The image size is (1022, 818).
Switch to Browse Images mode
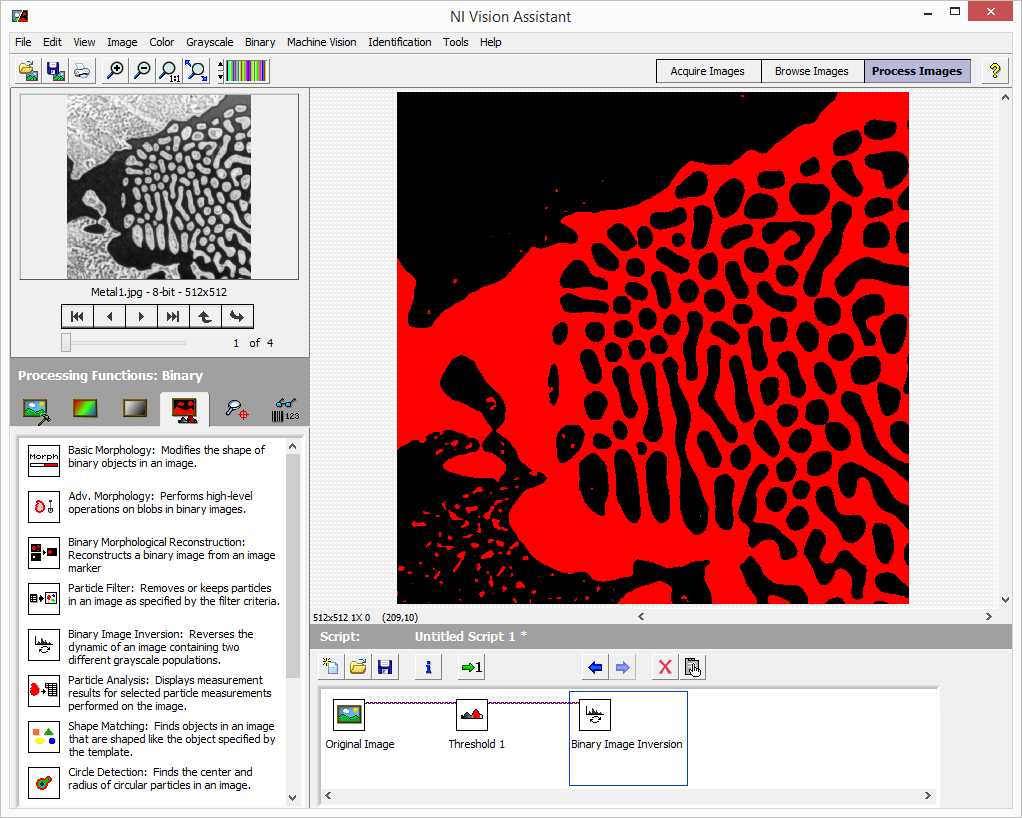point(812,71)
